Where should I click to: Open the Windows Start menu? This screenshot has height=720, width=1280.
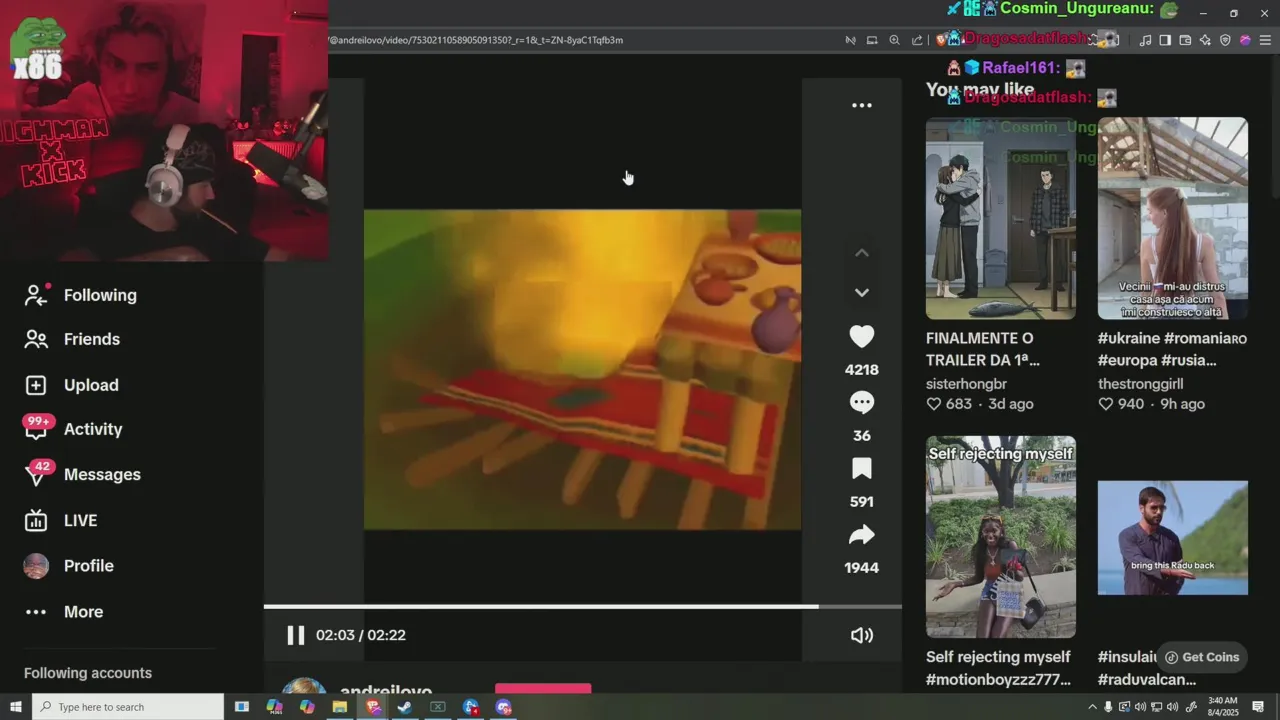(x=16, y=707)
